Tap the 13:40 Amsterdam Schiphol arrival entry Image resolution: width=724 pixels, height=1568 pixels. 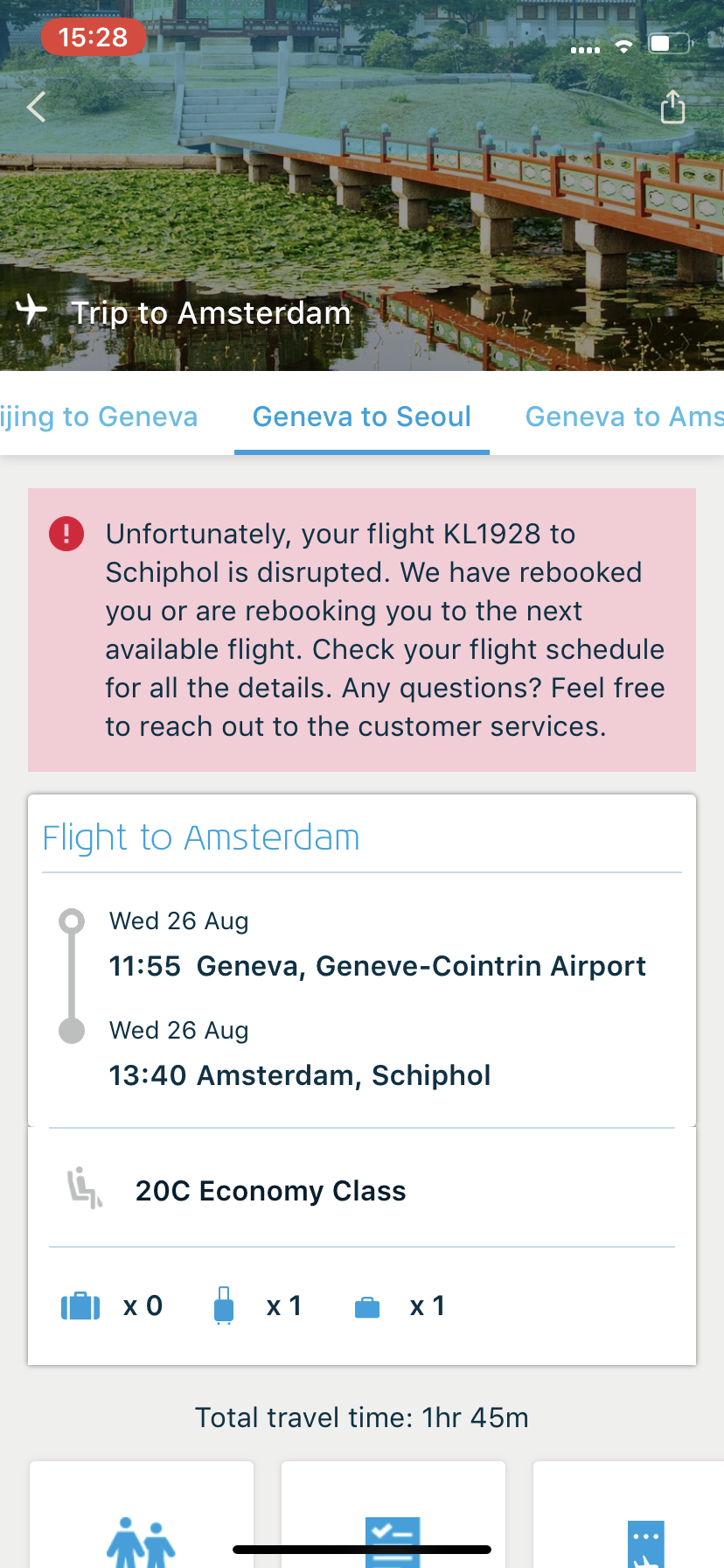tap(299, 1075)
